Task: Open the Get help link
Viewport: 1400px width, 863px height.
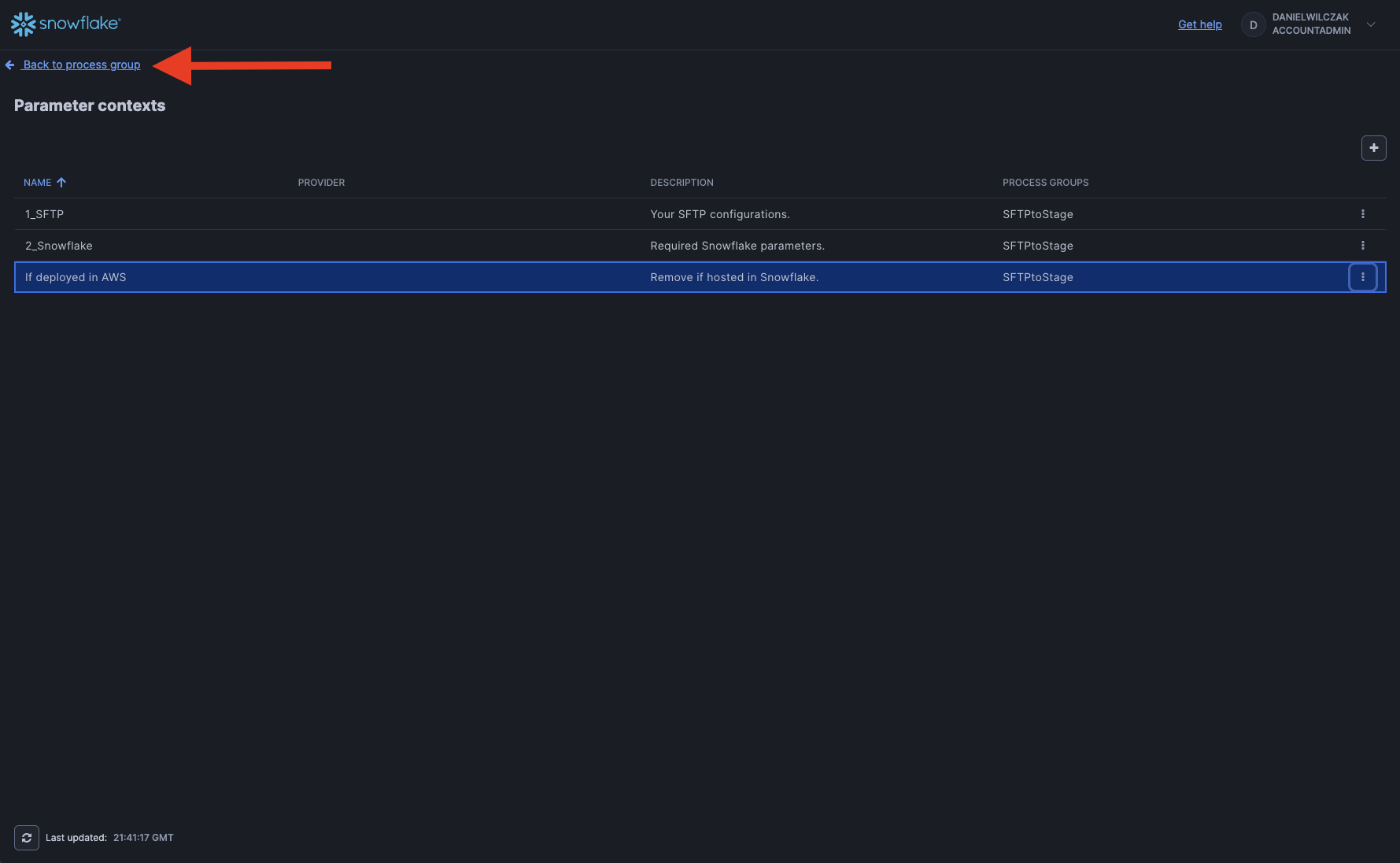Action: click(x=1199, y=24)
